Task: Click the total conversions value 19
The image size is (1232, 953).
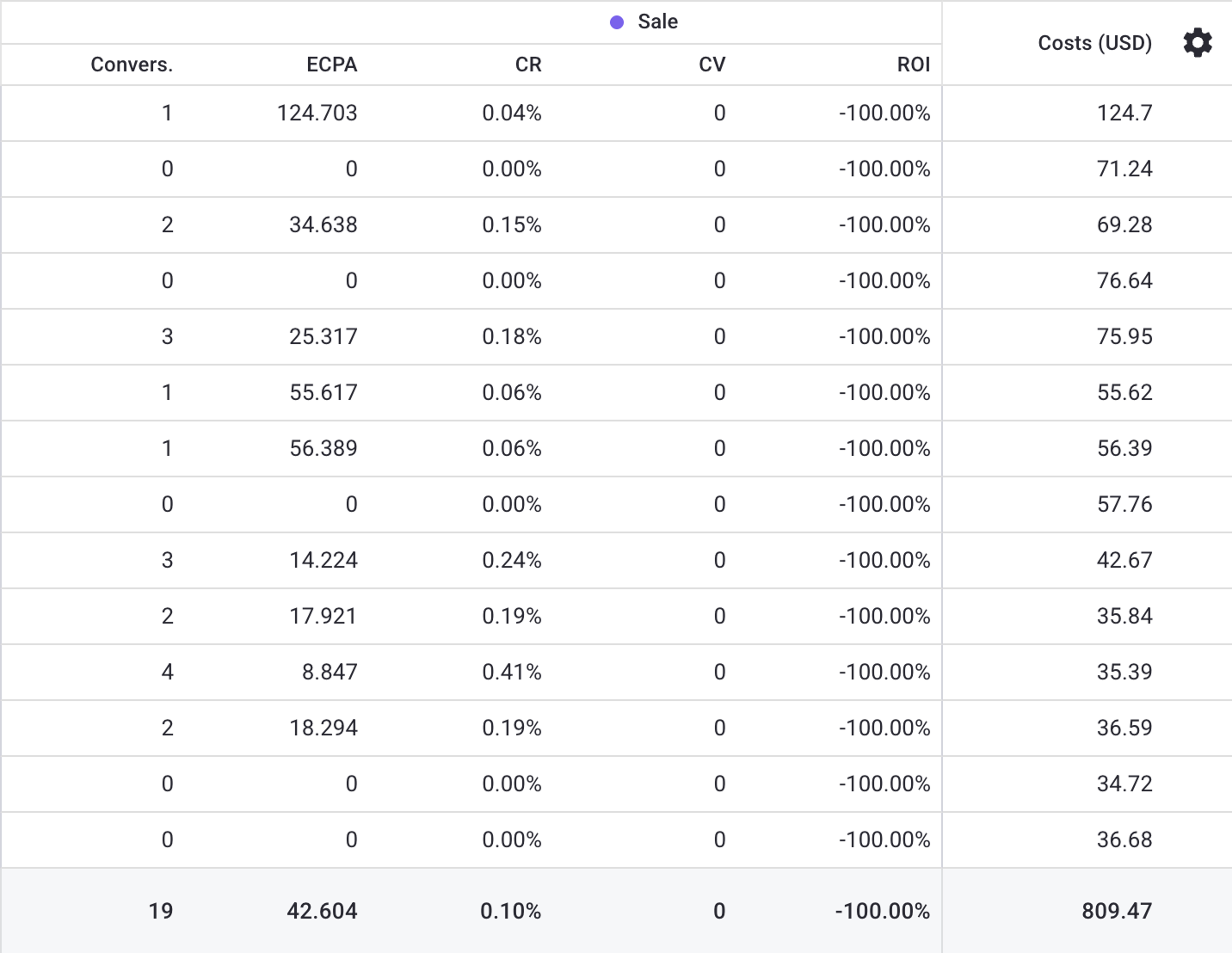Action: pos(160,912)
